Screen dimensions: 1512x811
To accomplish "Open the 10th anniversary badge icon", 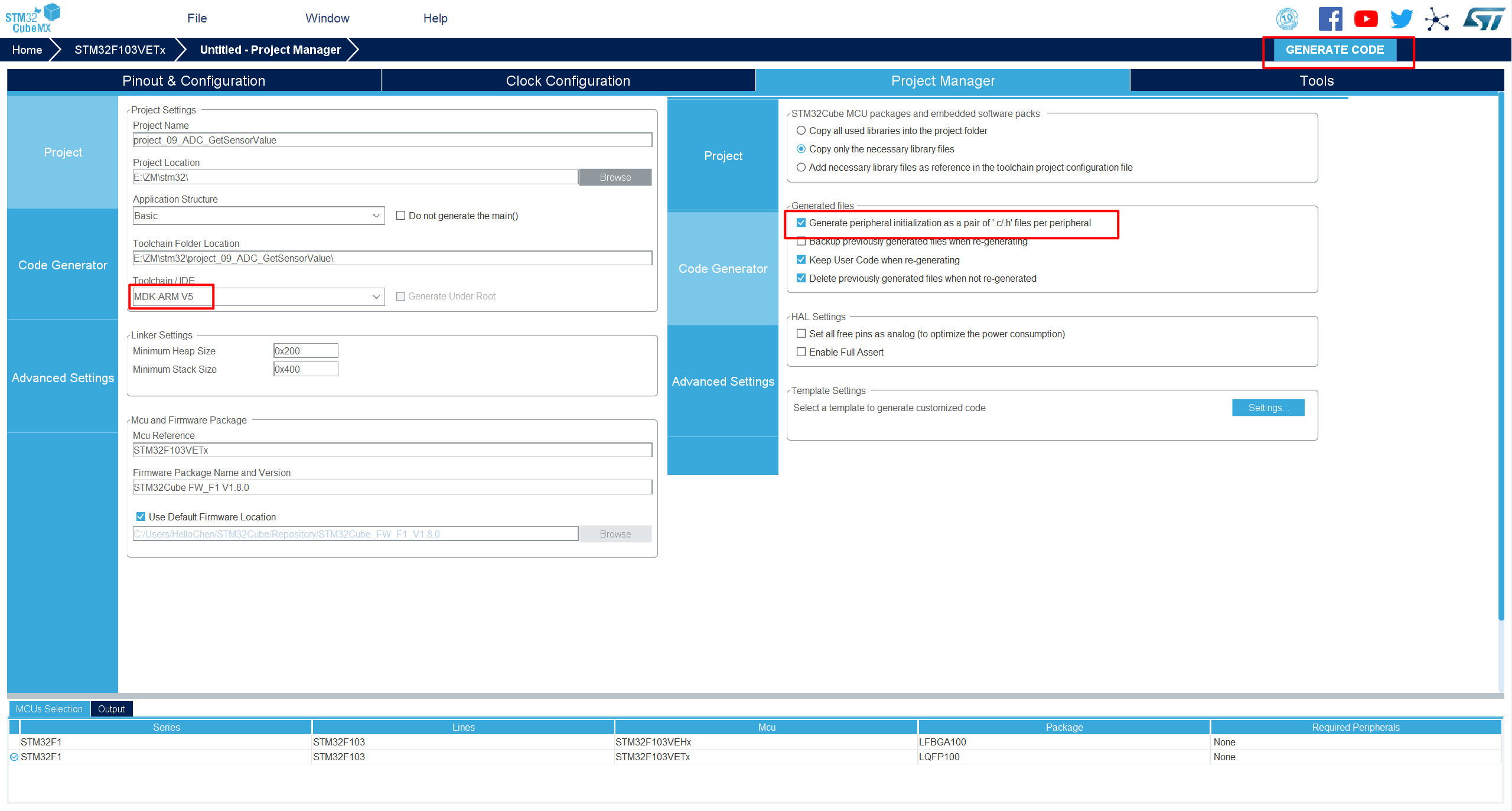I will [1287, 19].
